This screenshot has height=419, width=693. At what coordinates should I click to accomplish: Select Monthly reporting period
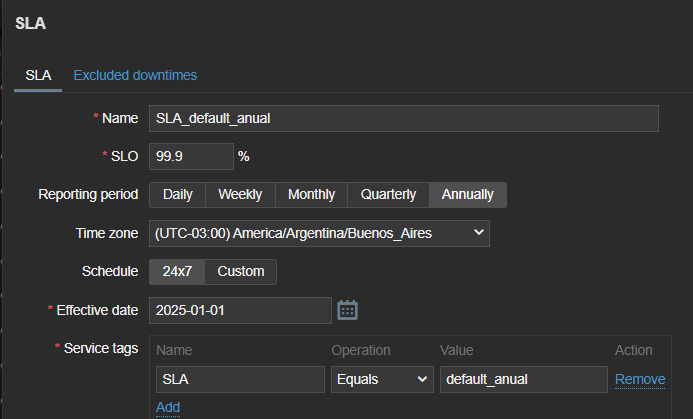(311, 194)
